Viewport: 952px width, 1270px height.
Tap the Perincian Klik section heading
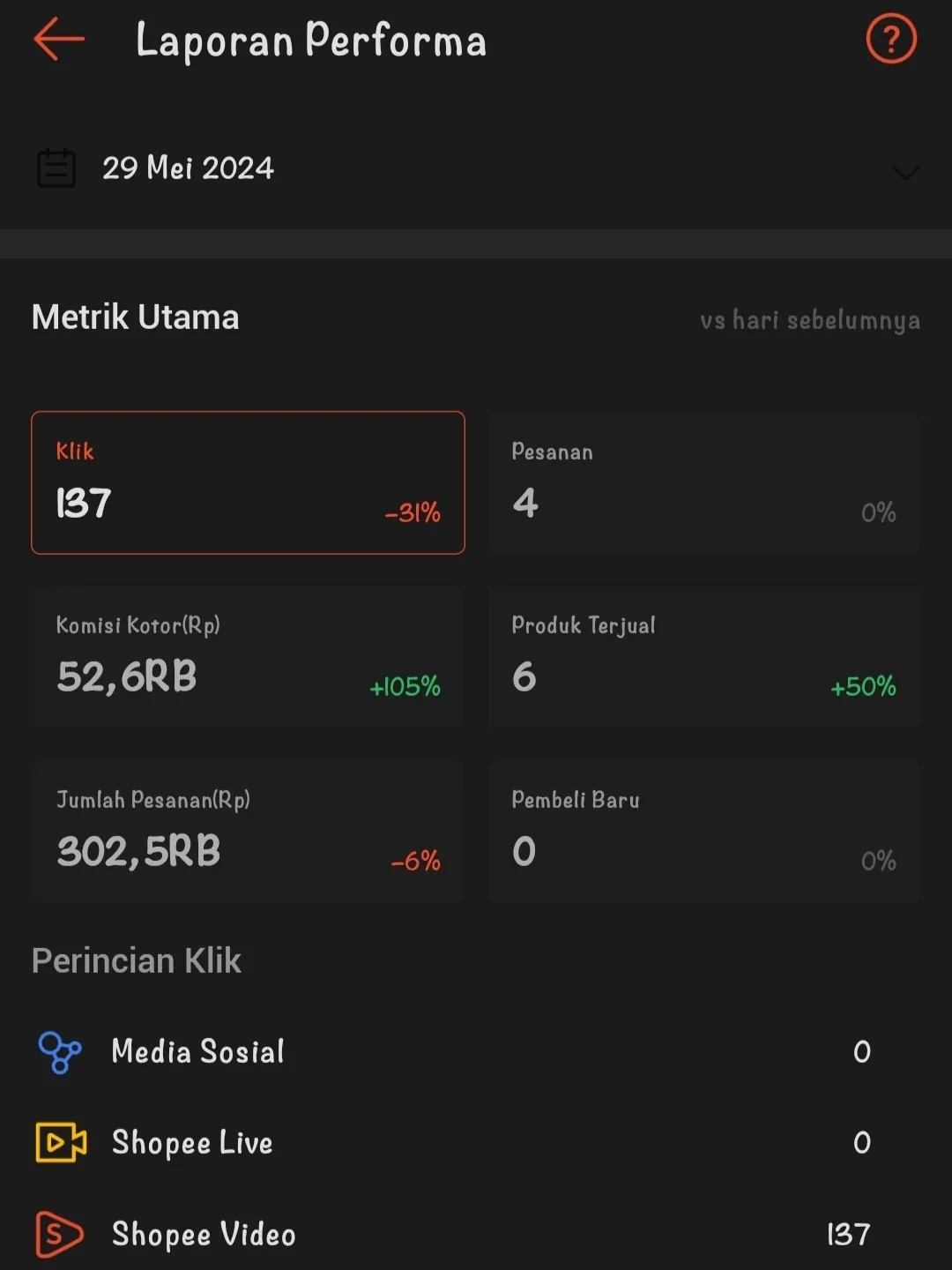click(x=137, y=960)
